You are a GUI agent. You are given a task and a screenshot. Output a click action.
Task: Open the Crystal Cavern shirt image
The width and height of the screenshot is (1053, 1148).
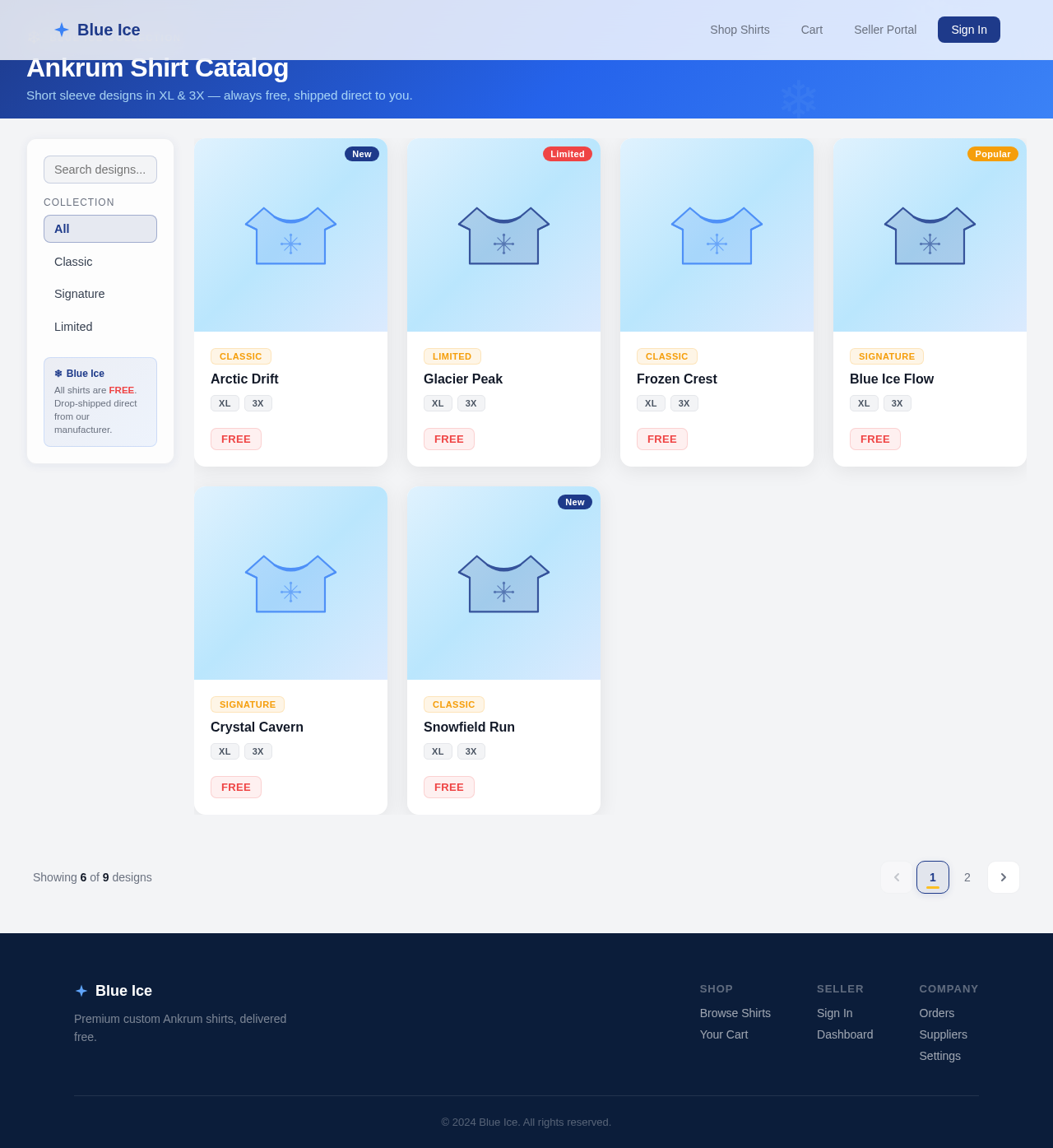[x=290, y=583]
